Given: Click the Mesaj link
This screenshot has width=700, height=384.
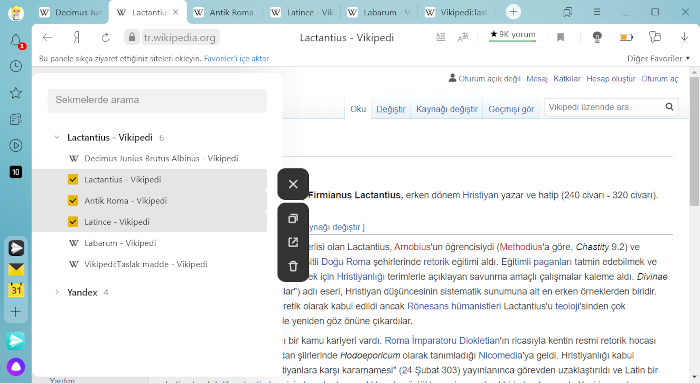Looking at the screenshot, I should coord(537,79).
